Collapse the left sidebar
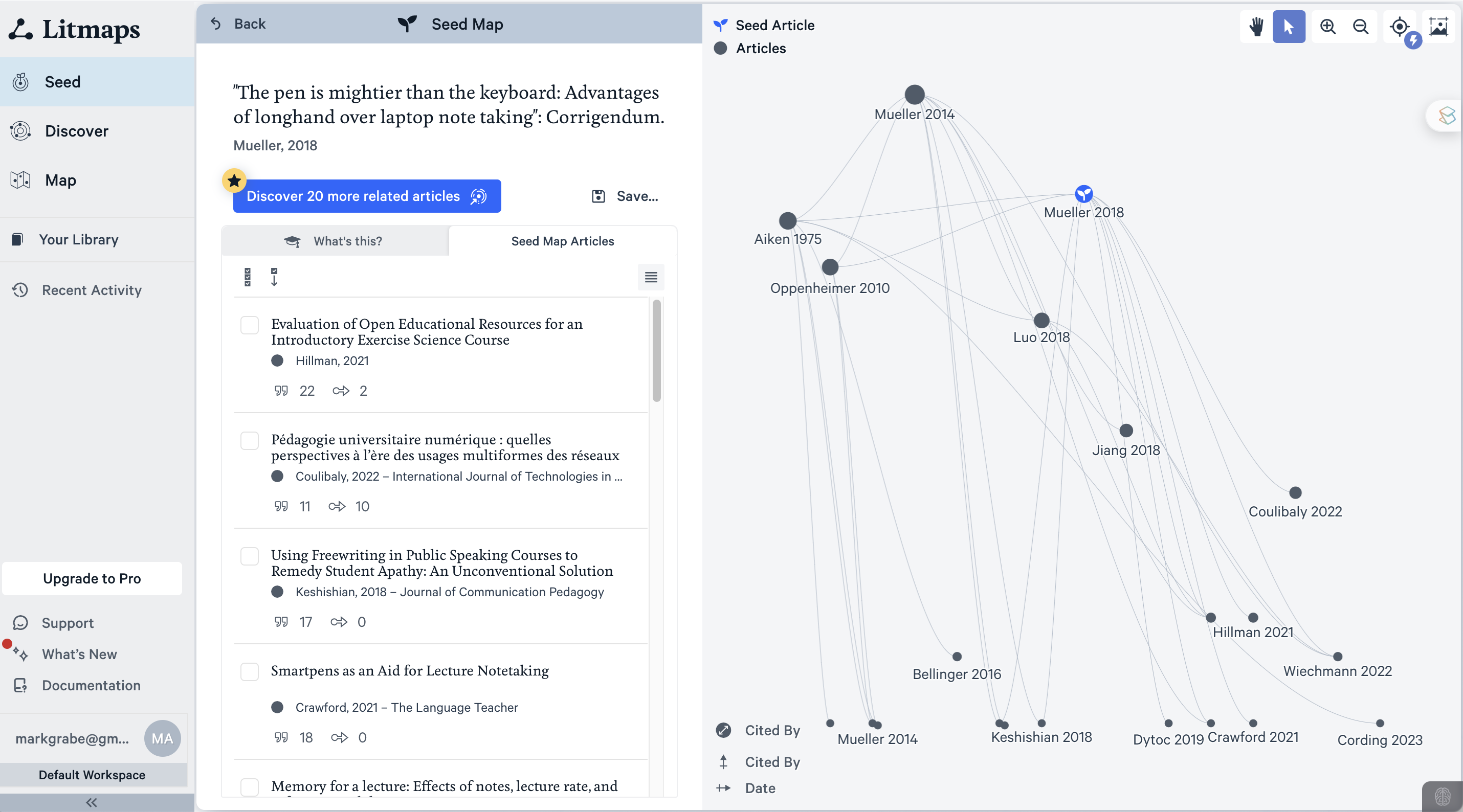Screen dimensions: 1463x812 point(92,802)
